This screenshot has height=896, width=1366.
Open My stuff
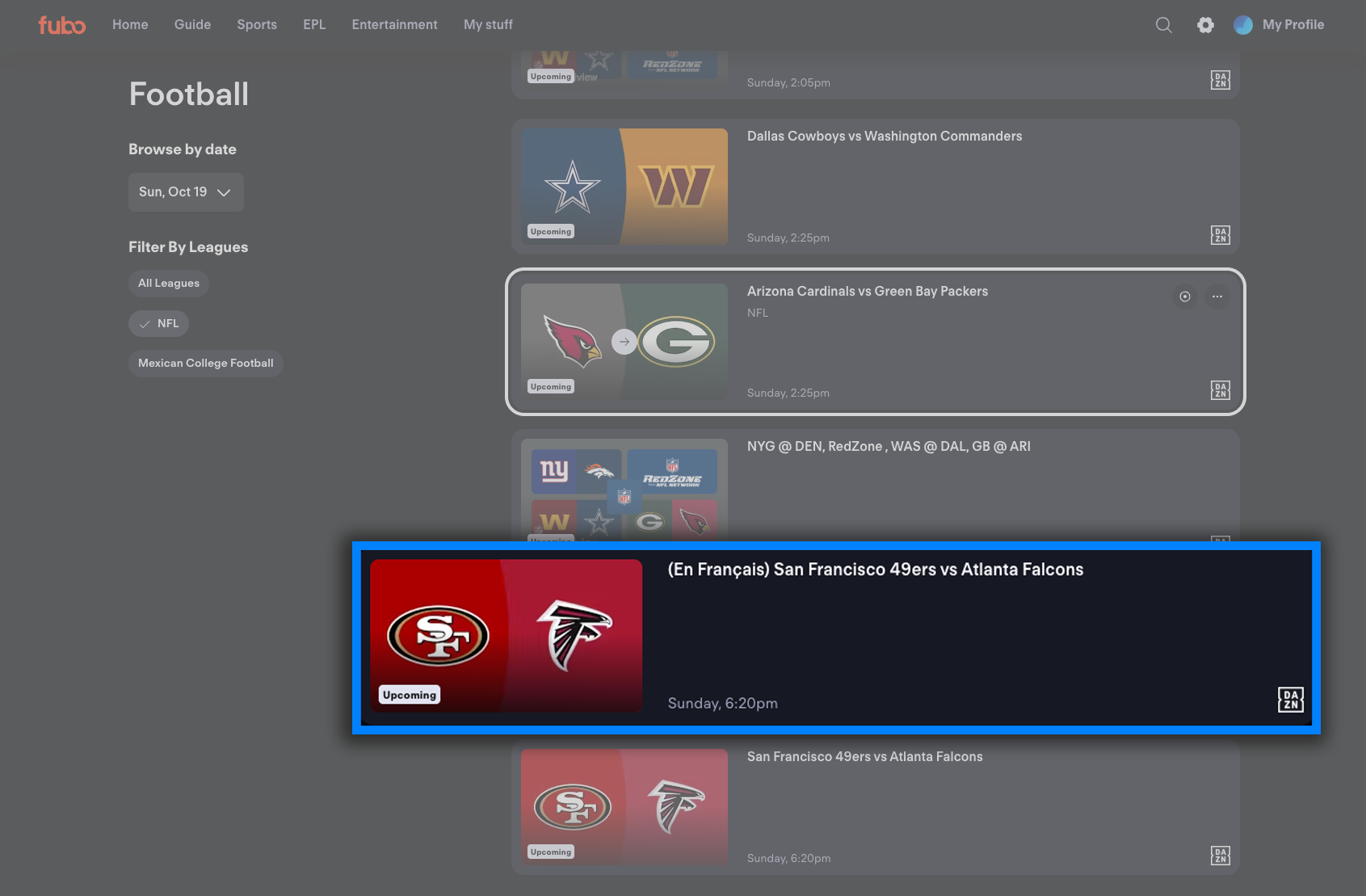pyautogui.click(x=488, y=25)
